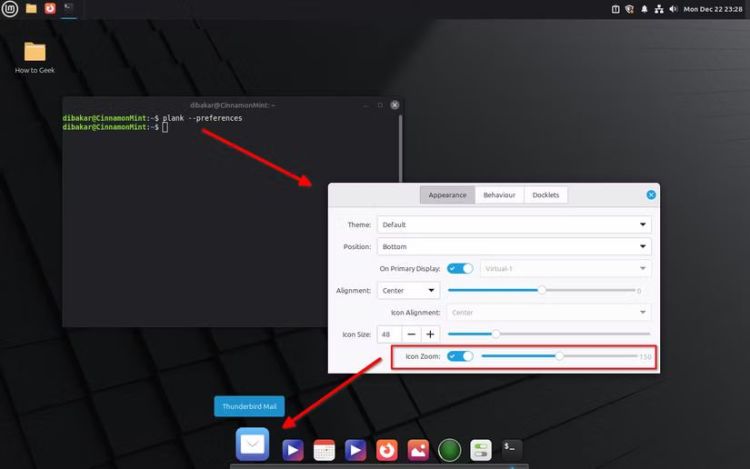This screenshot has height=469, width=750.
Task: Launch the calendar app in the dock
Action: (x=323, y=451)
